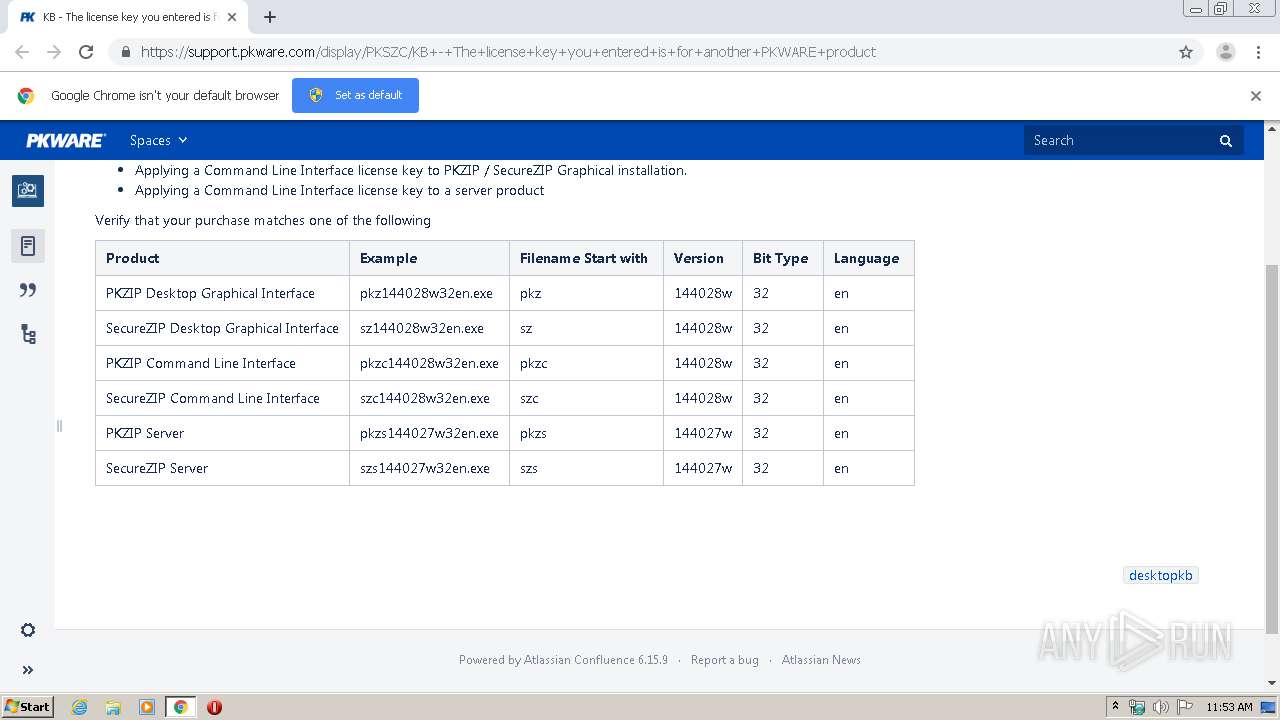Click the red security taskbar icon
The image size is (1280, 720).
pos(214,707)
